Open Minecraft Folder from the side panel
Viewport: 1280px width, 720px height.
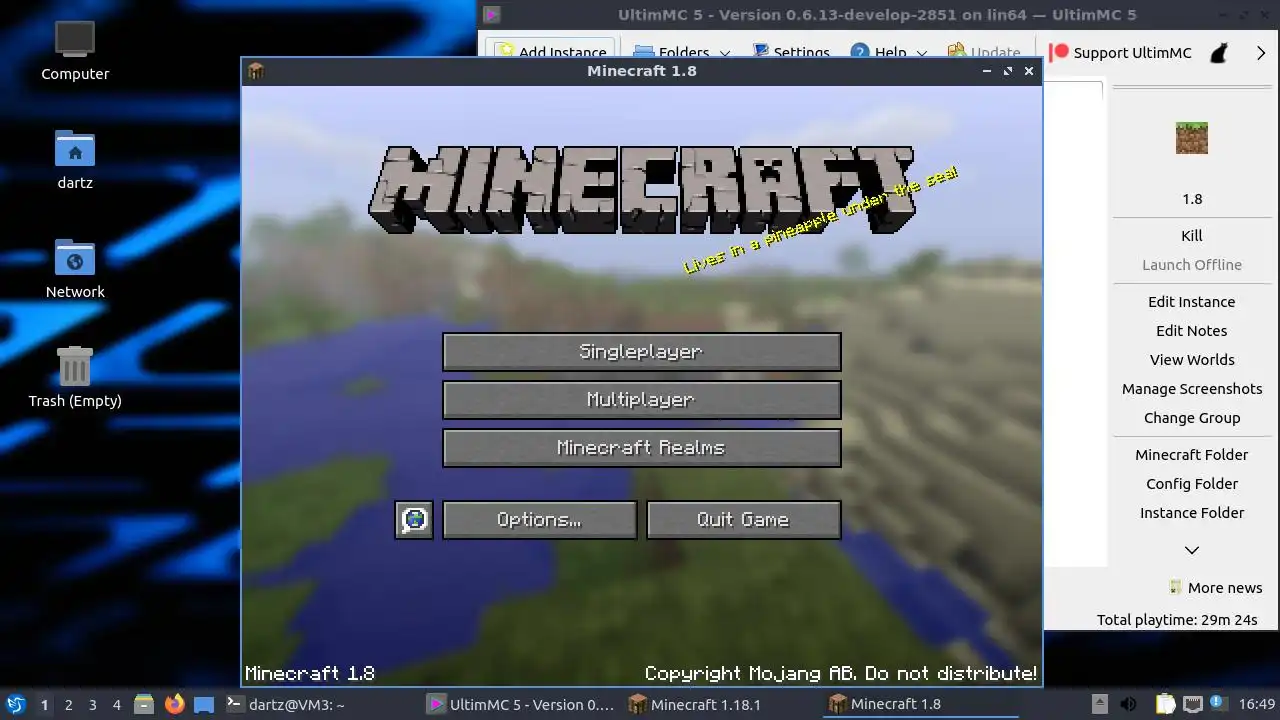[x=1192, y=455]
